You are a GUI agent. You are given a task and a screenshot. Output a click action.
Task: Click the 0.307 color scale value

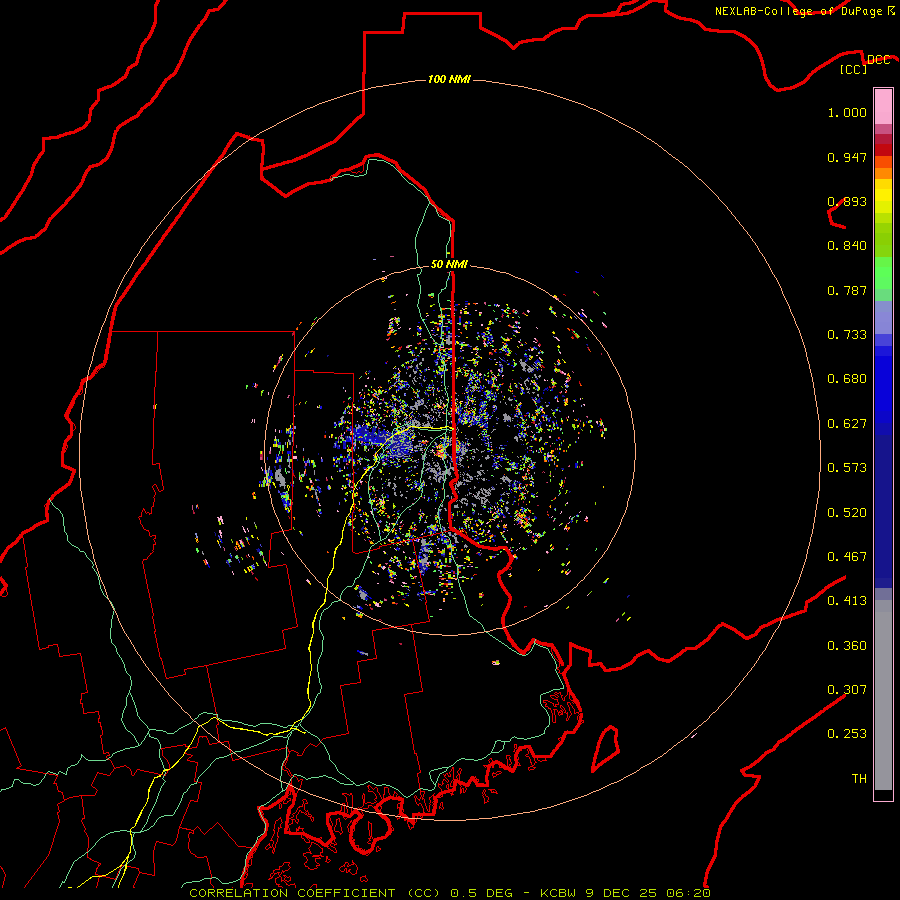[847, 690]
